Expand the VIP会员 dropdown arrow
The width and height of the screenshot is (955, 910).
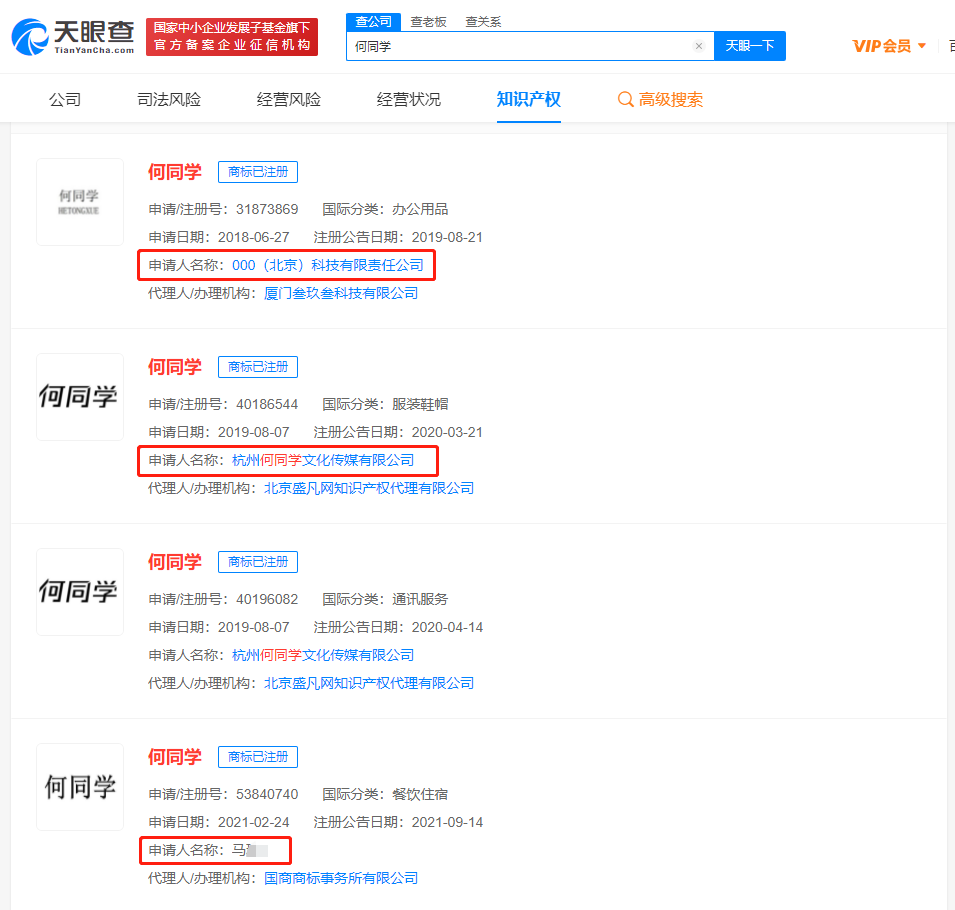click(922, 46)
